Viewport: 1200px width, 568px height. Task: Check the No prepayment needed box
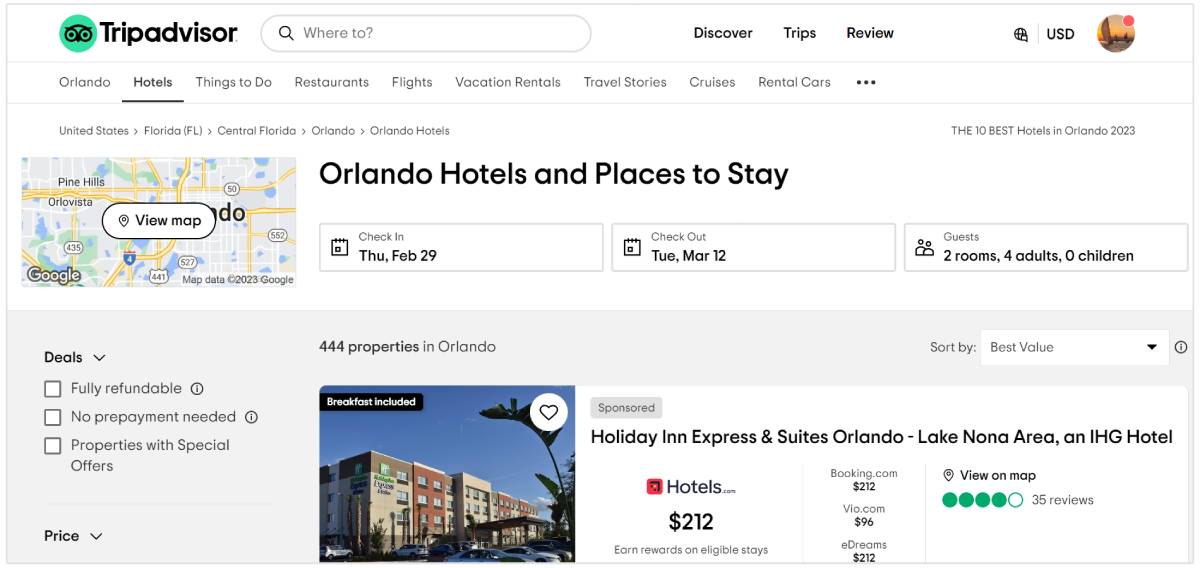point(53,417)
